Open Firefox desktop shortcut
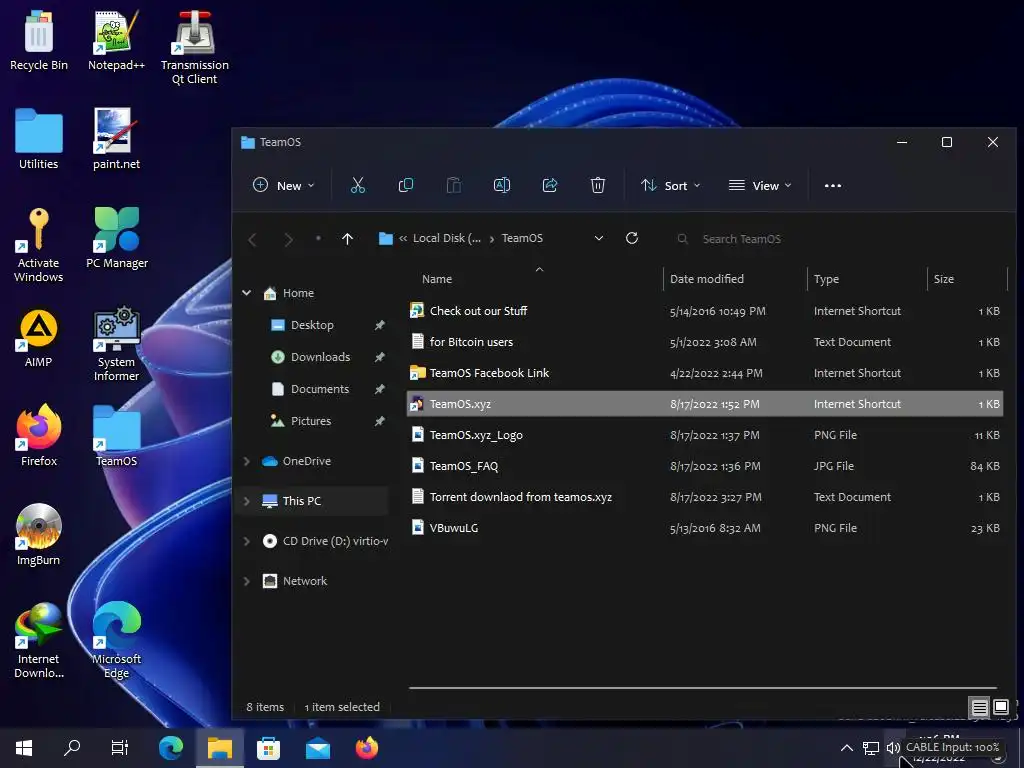The image size is (1024, 768). [39, 436]
